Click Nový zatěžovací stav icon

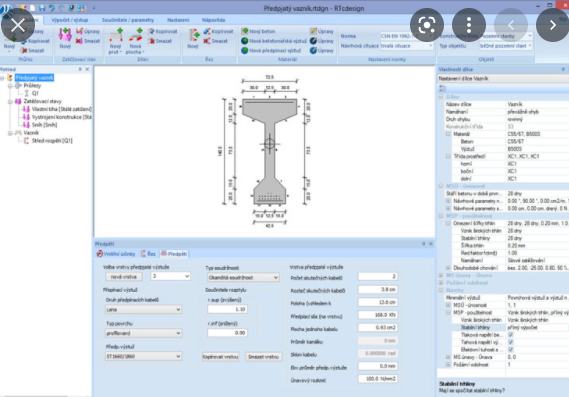click(x=65, y=36)
